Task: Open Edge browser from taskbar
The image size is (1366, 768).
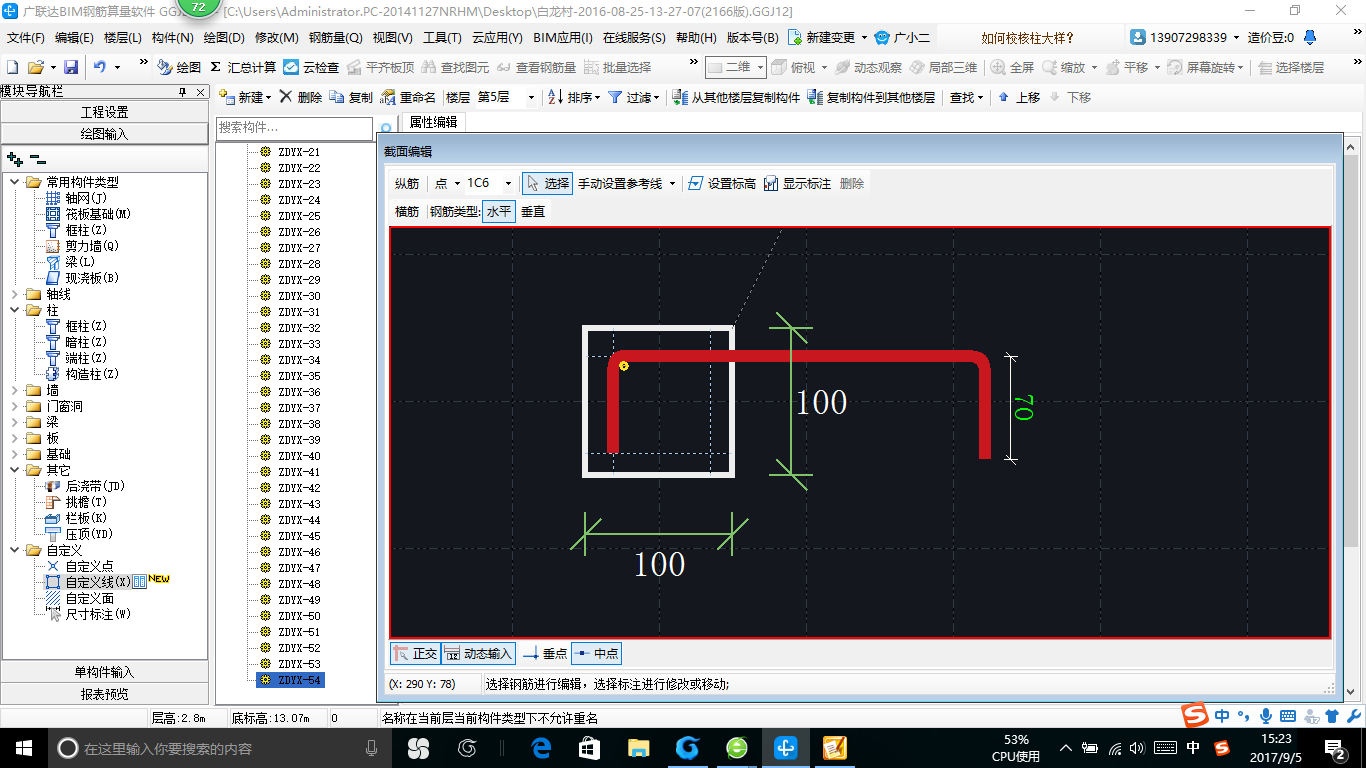Action: pos(541,747)
